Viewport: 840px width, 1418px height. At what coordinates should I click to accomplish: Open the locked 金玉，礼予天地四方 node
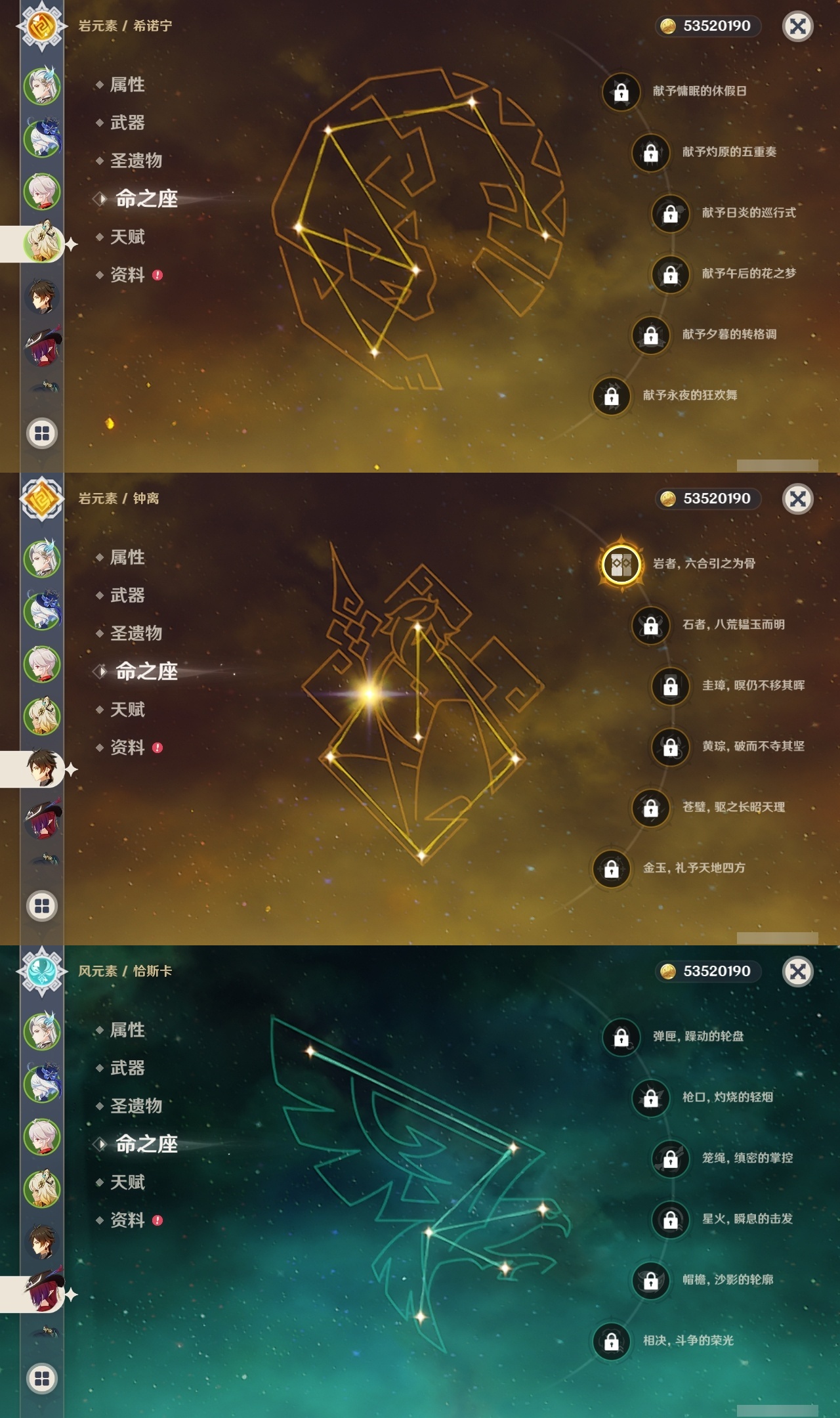pyautogui.click(x=611, y=869)
